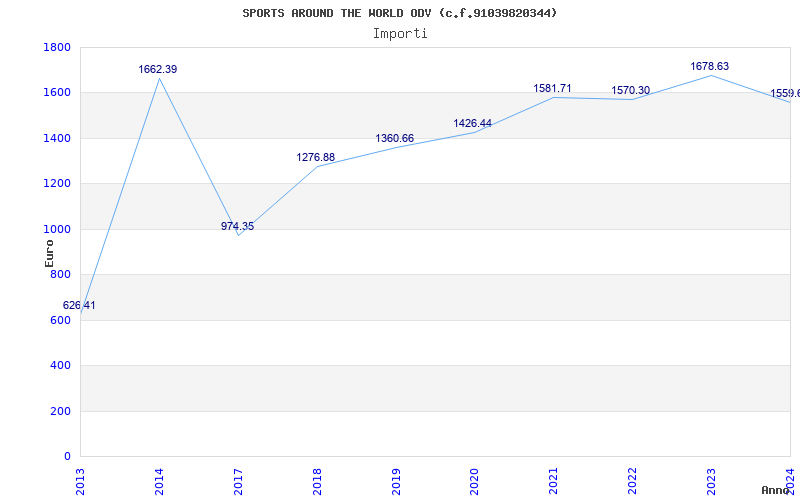Click the 800 y-axis tick label
Image resolution: width=800 pixels, height=500 pixels.
tap(60, 274)
